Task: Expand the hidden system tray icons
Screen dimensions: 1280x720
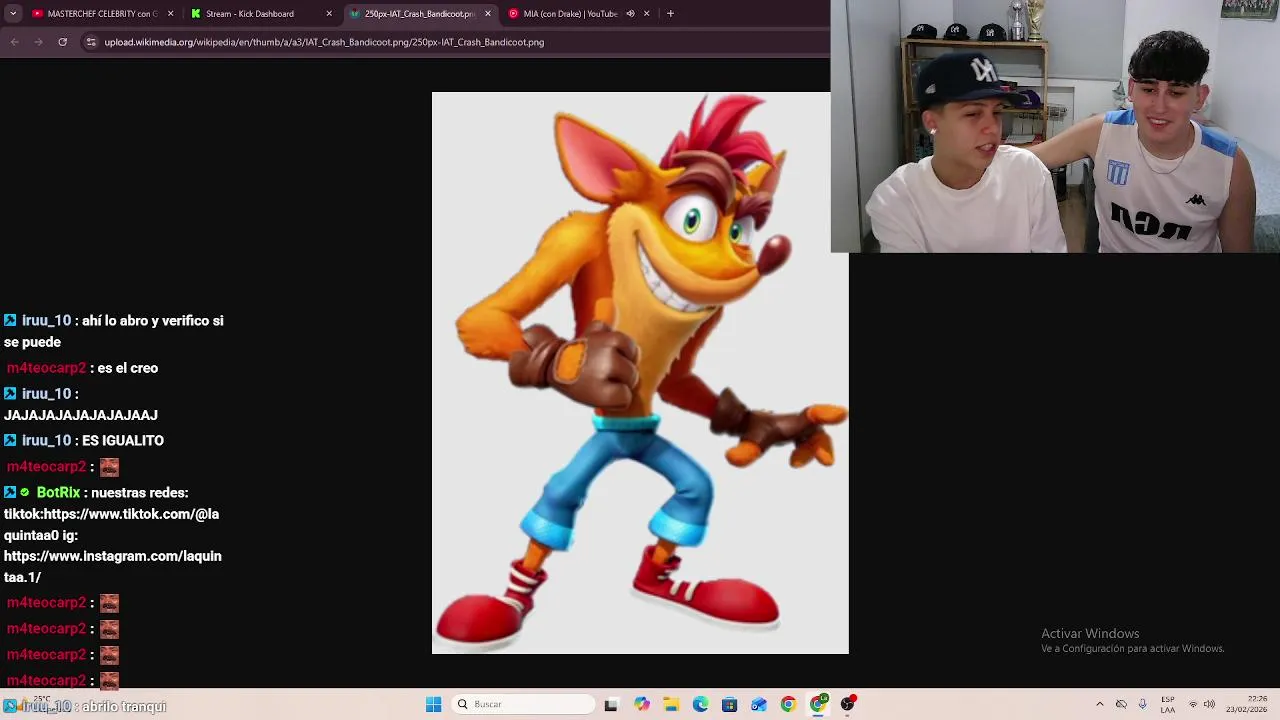Action: coord(1100,704)
